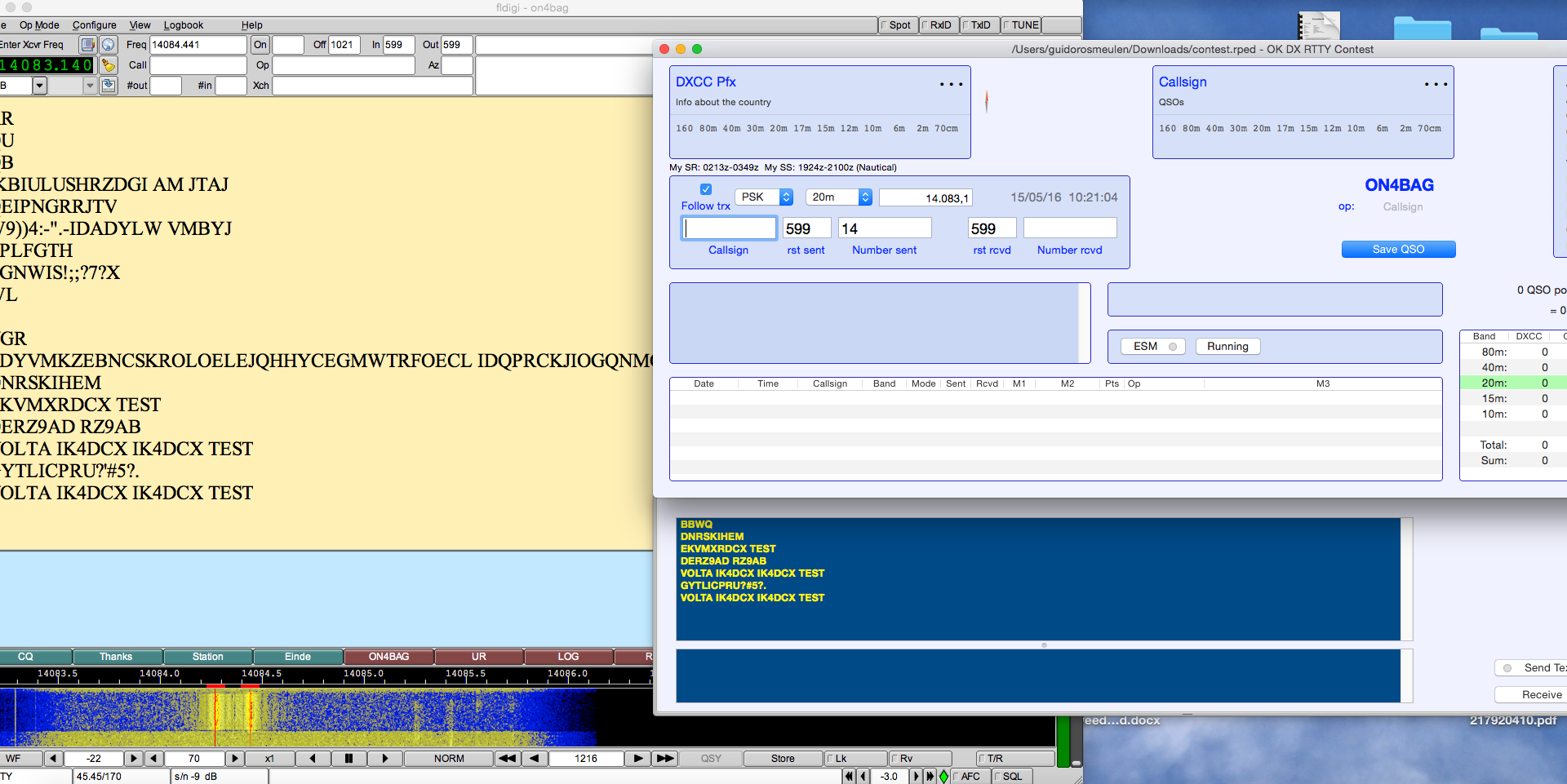Decrease waterfall lower level with left arrow

(54, 758)
